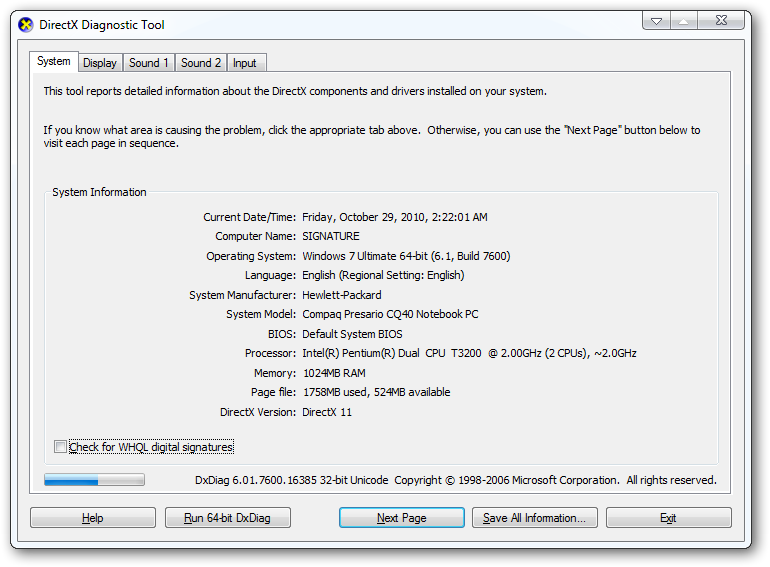Click the System Information group label
Image resolution: width=770 pixels, height=567 pixels.
click(99, 192)
